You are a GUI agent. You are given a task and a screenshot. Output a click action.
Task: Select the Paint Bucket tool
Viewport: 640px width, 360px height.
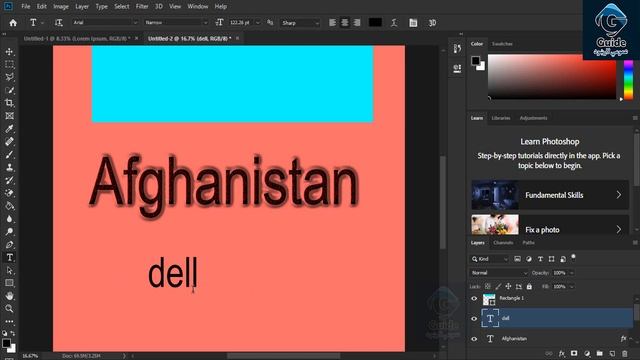(x=9, y=206)
